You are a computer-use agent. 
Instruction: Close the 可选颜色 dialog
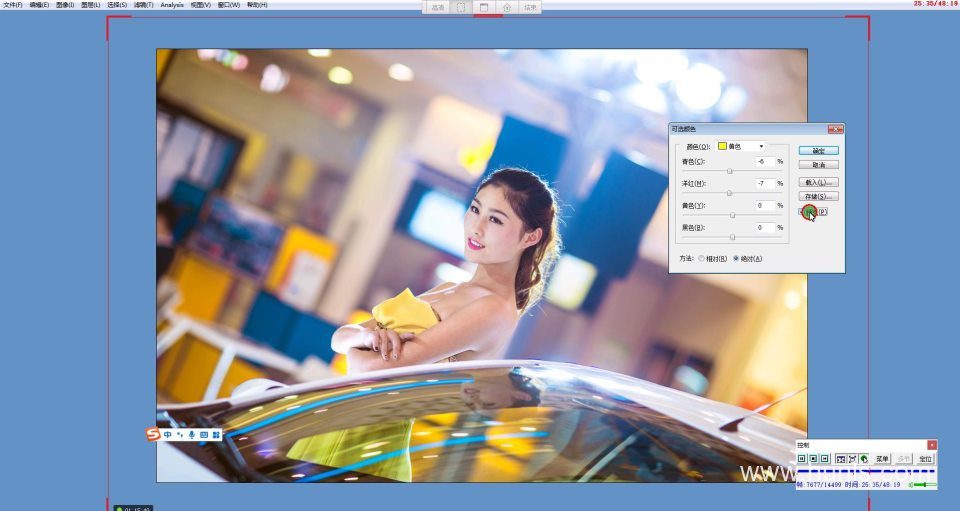835,129
